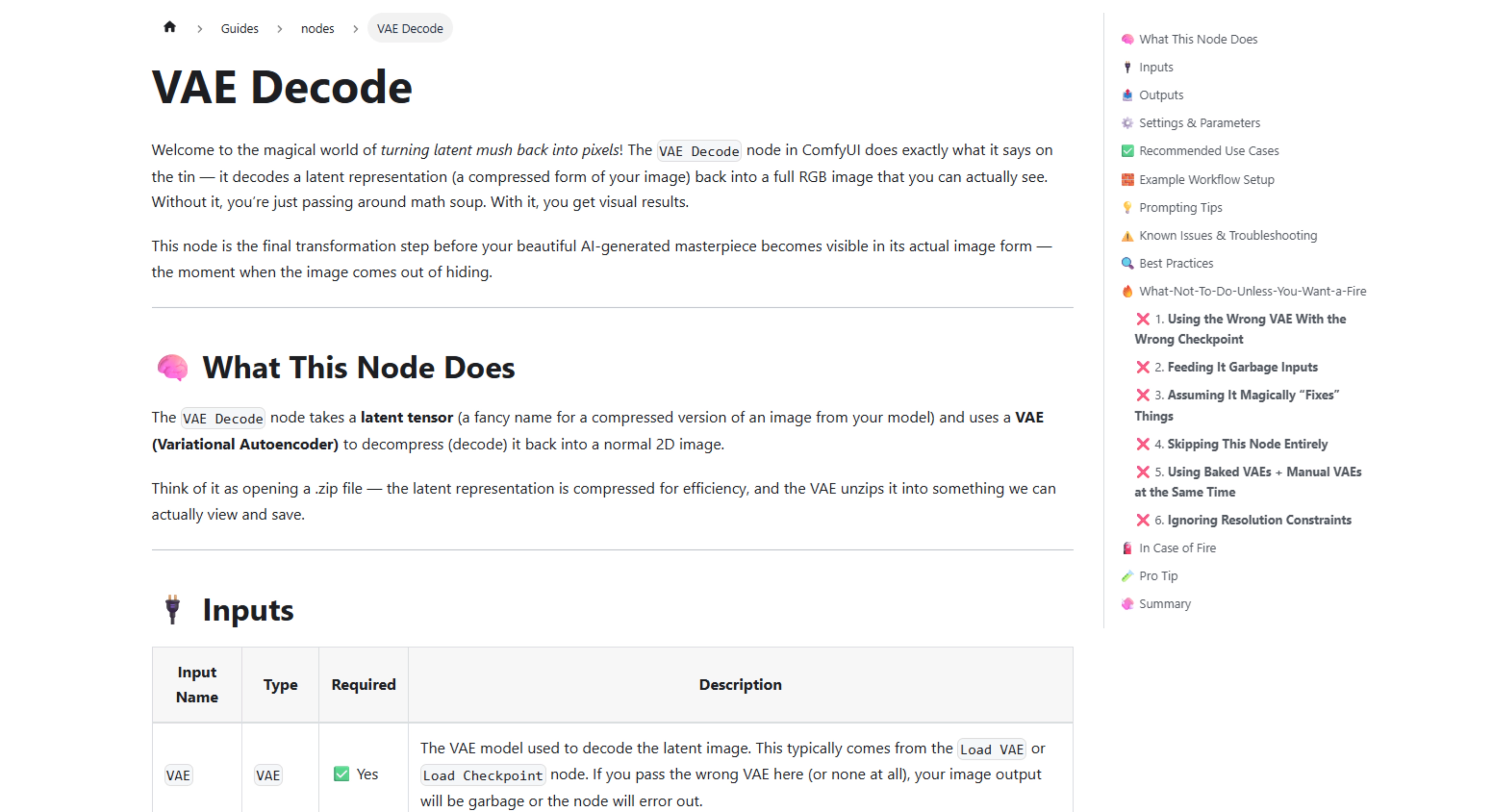Toggle the green Yes checkbox in the VAE input row

click(341, 774)
